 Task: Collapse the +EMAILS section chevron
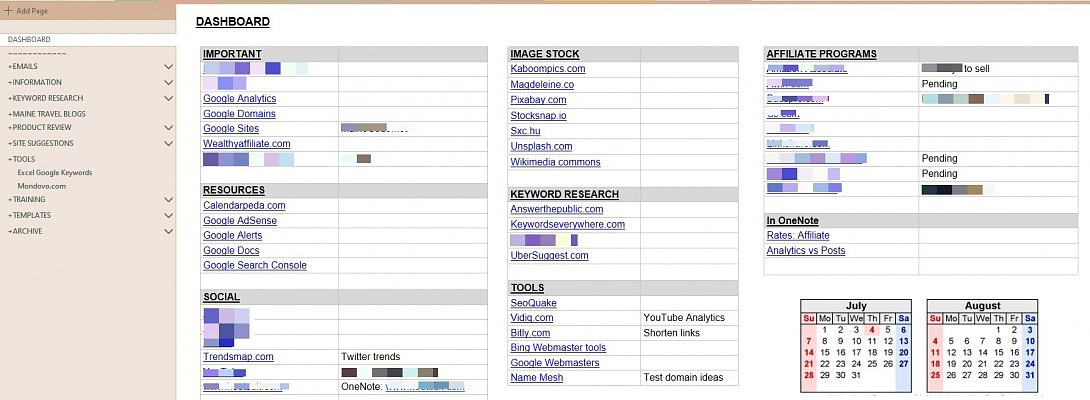tap(168, 66)
